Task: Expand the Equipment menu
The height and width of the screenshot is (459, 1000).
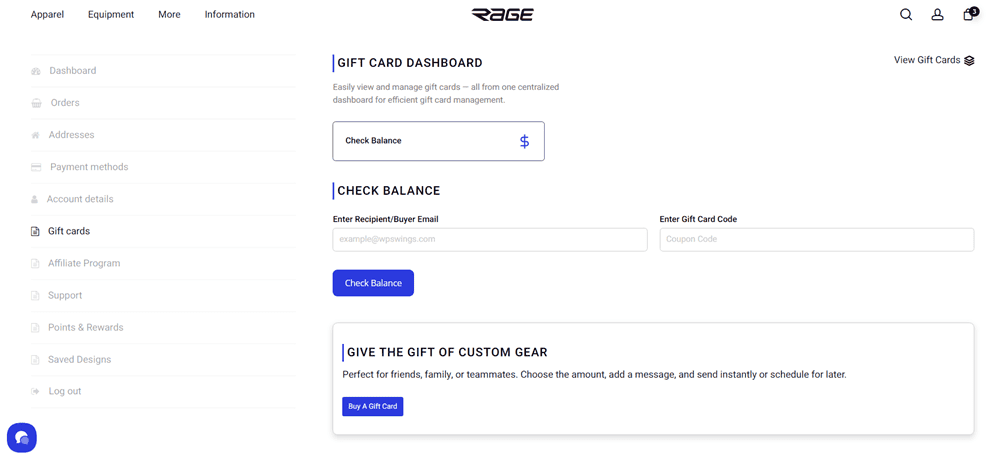Action: pyautogui.click(x=111, y=15)
